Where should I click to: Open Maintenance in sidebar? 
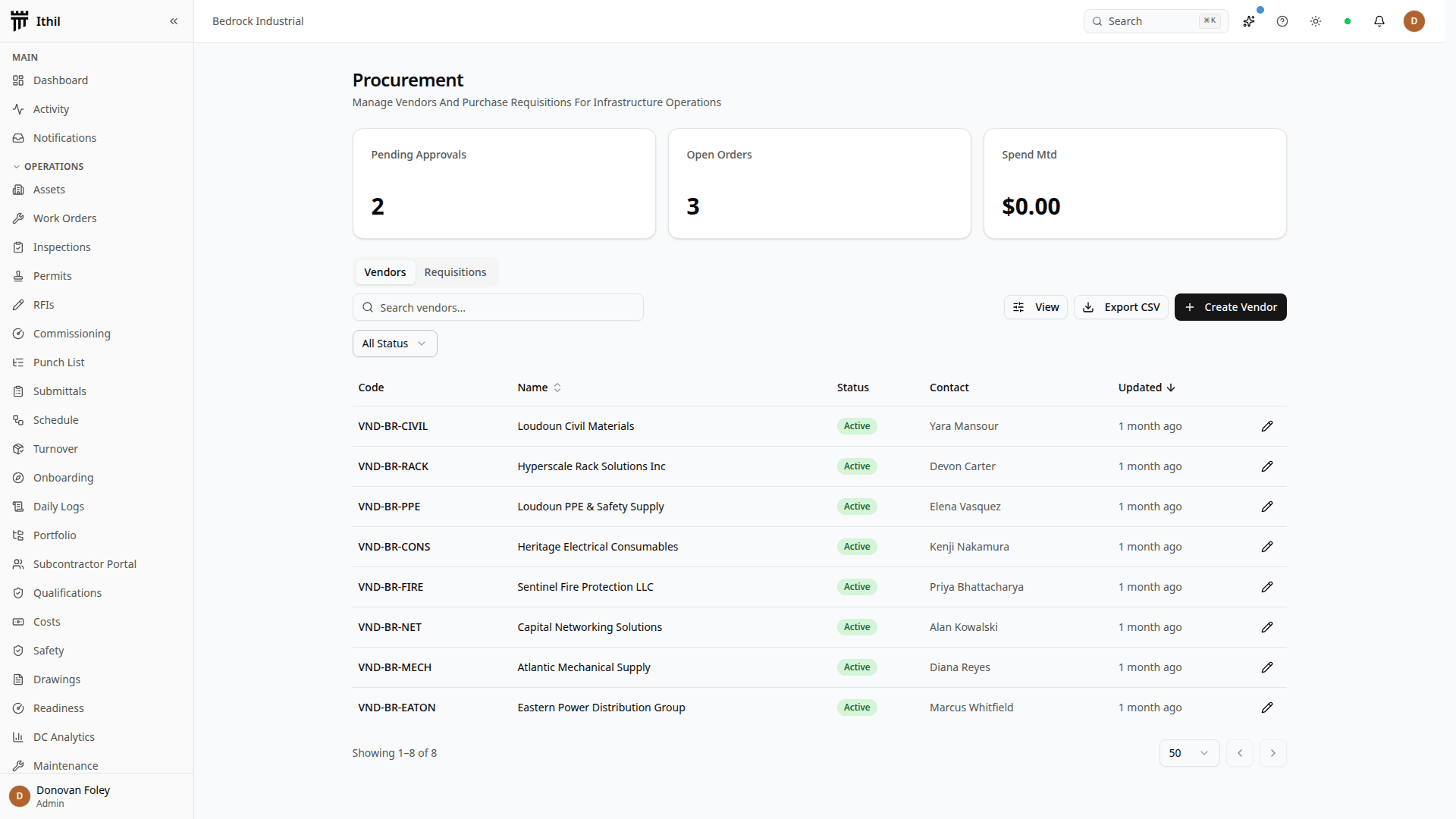click(96, 764)
